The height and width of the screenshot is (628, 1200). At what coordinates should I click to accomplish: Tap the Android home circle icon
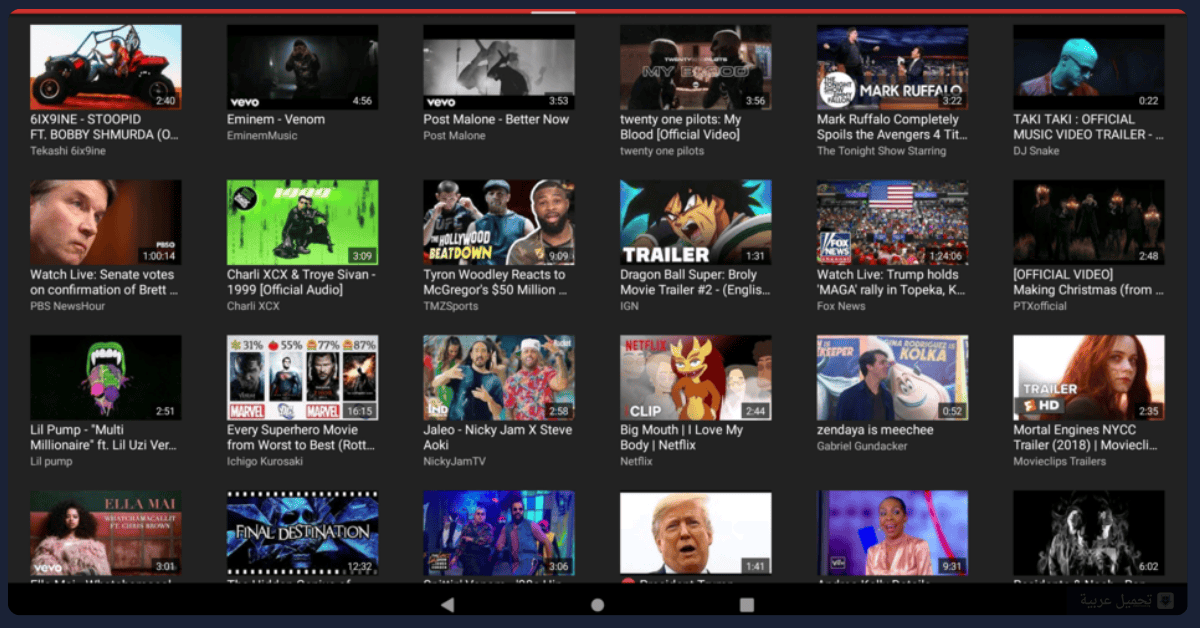point(597,605)
